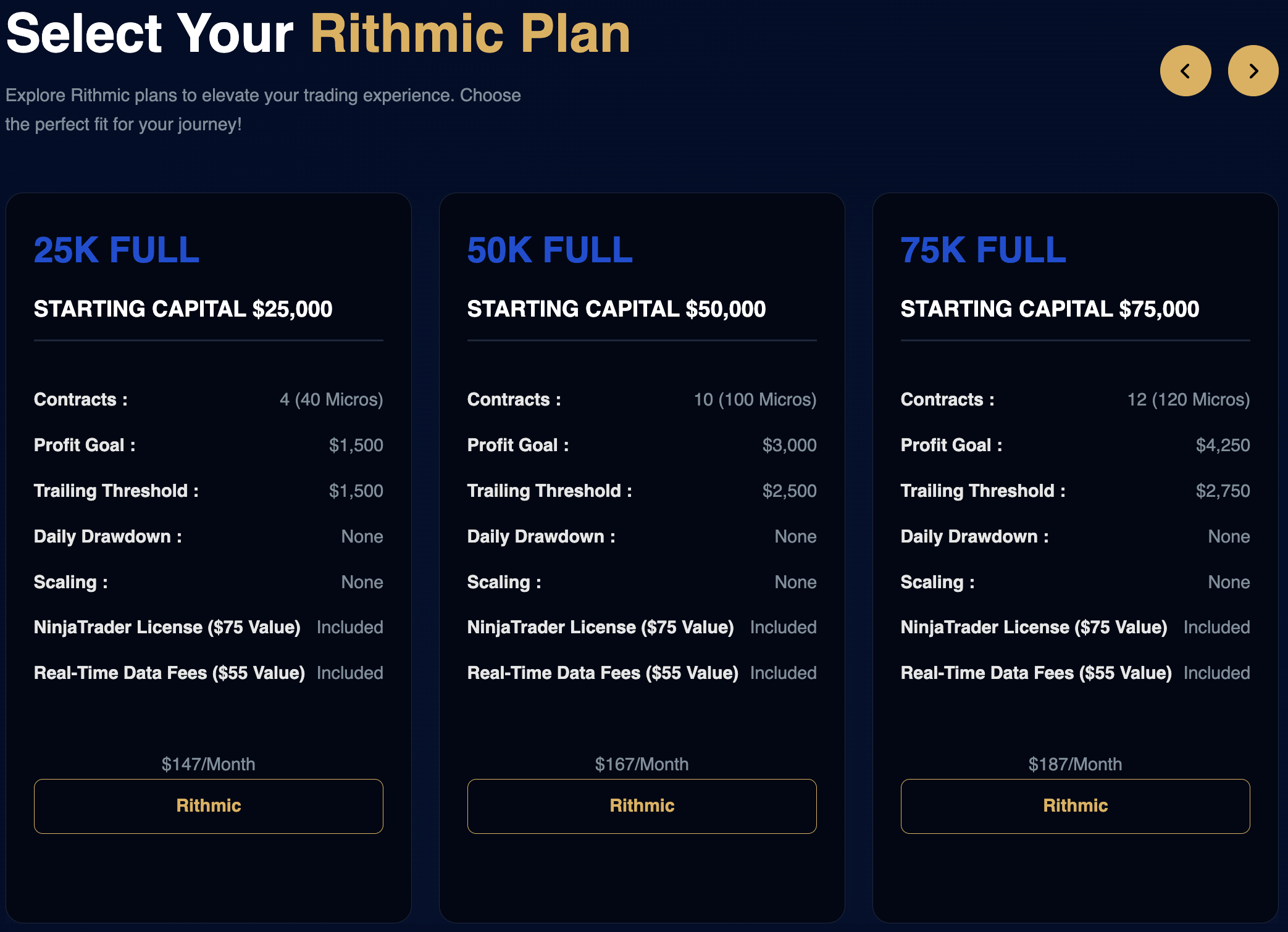Click the previous plans arrow button
1288x932 pixels.
(x=1185, y=71)
